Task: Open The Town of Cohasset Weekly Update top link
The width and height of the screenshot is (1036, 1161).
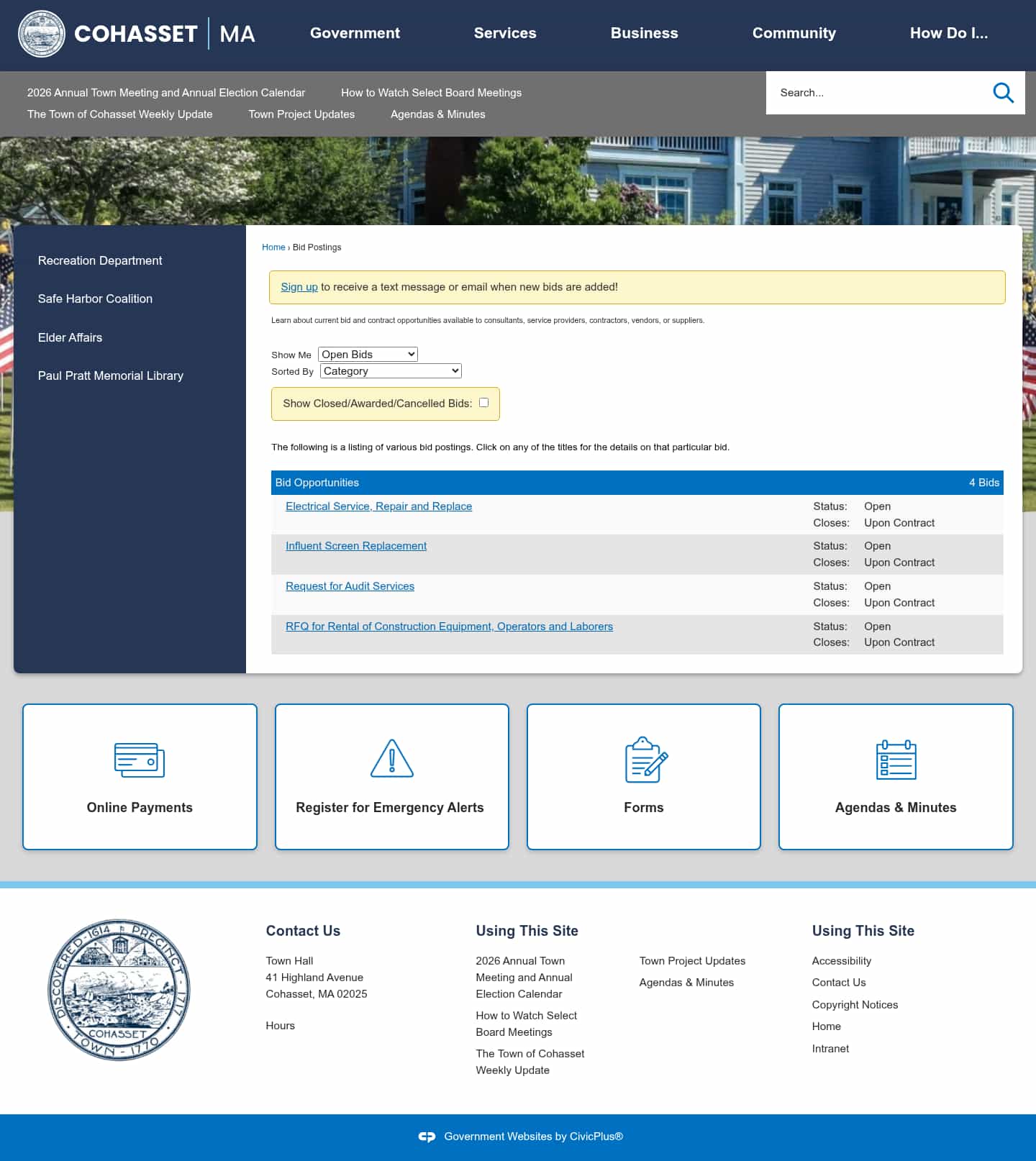Action: coord(119,114)
